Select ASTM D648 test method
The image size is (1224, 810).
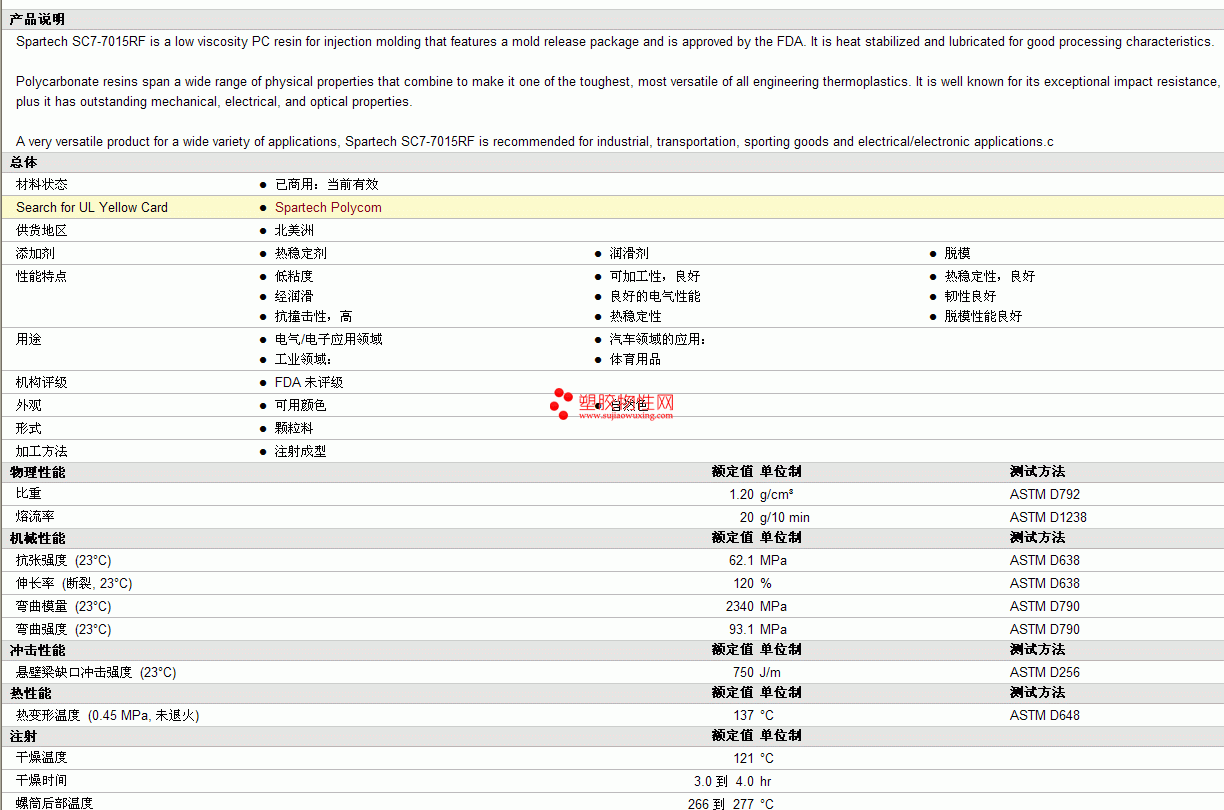point(1044,715)
